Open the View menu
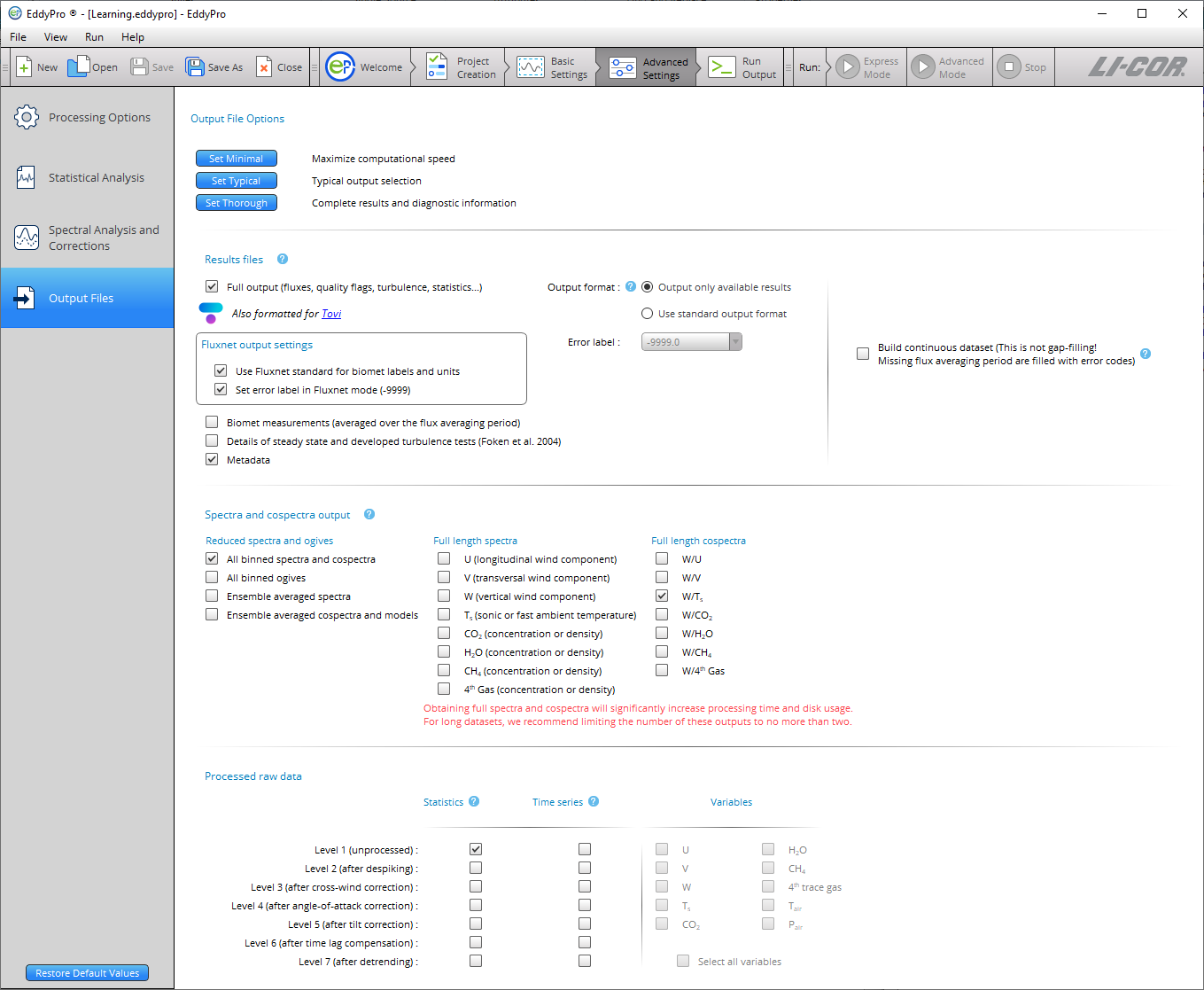The height and width of the screenshot is (990, 1204). 56,37
